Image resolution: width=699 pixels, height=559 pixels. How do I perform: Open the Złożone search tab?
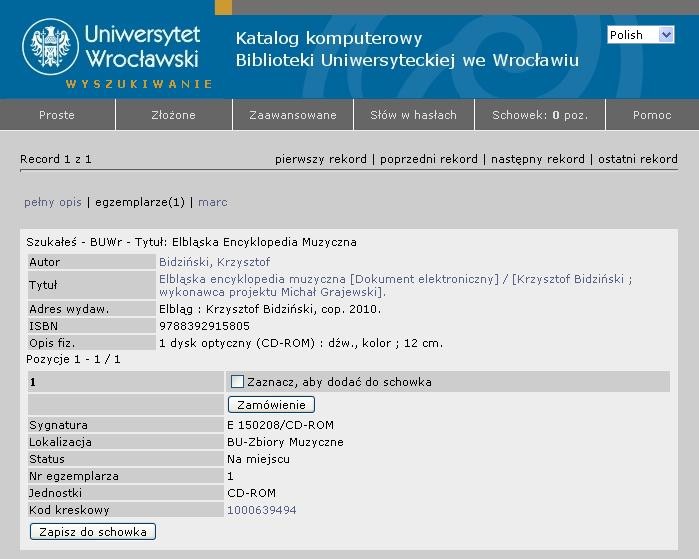173,115
